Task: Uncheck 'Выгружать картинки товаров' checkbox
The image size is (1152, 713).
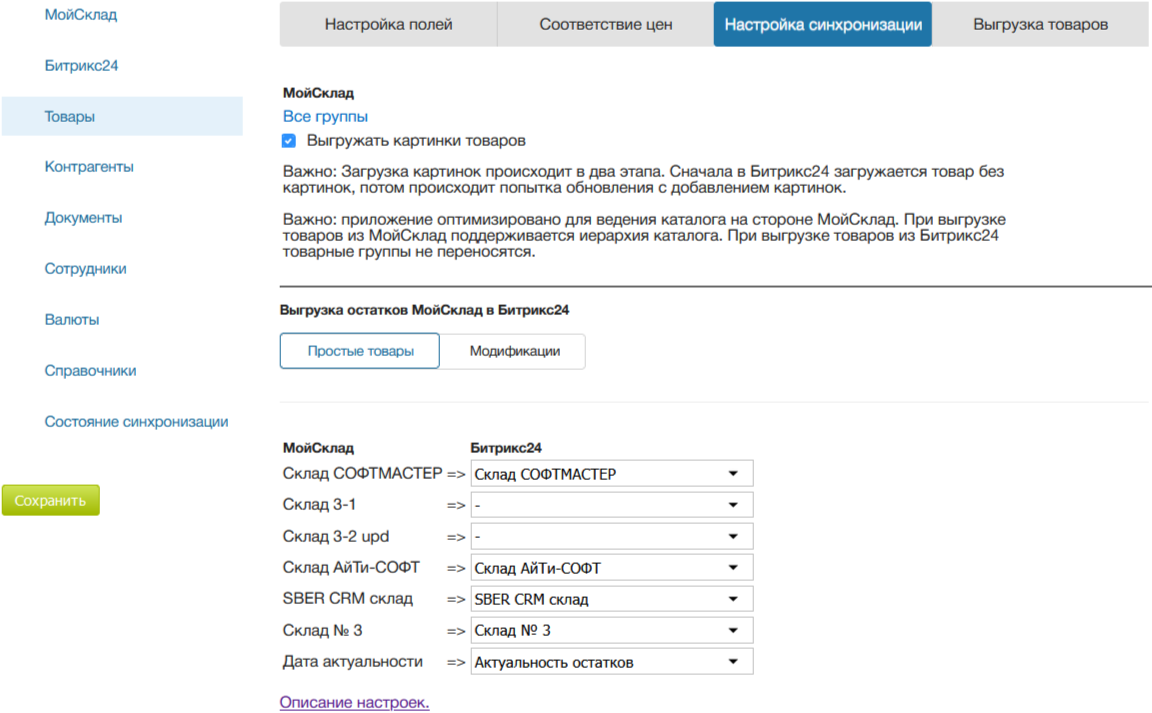Action: coord(289,141)
